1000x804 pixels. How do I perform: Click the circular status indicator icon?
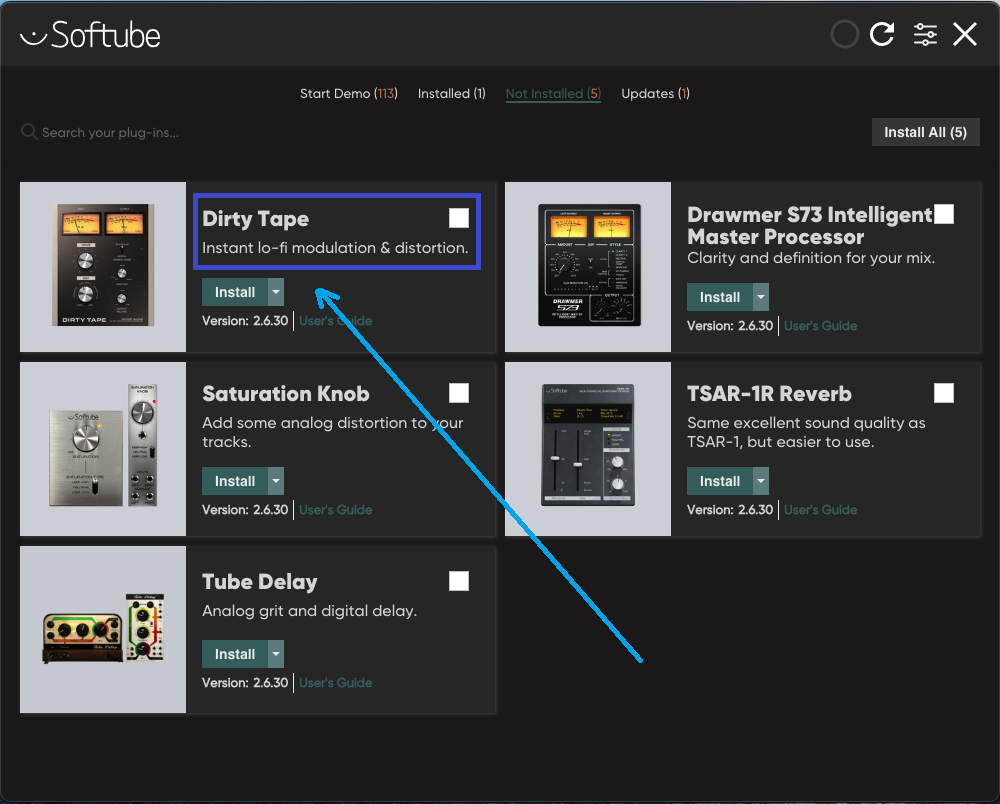pos(844,34)
